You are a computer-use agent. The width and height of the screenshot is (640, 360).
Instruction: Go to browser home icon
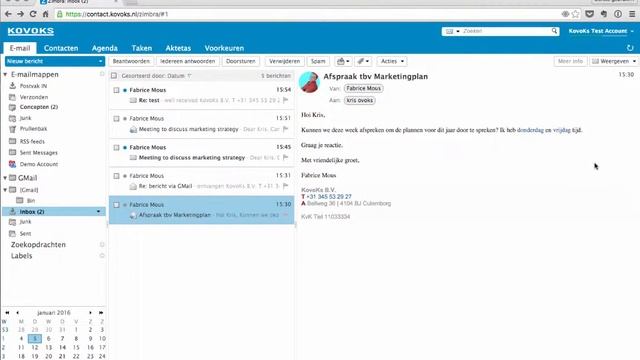tap(46, 14)
